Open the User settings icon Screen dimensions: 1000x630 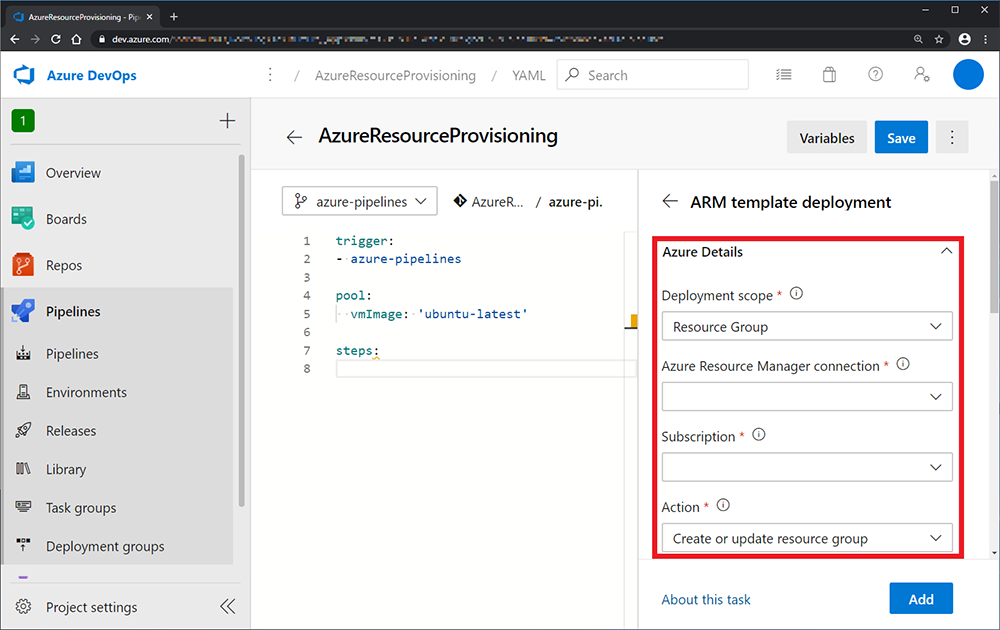click(x=922, y=75)
